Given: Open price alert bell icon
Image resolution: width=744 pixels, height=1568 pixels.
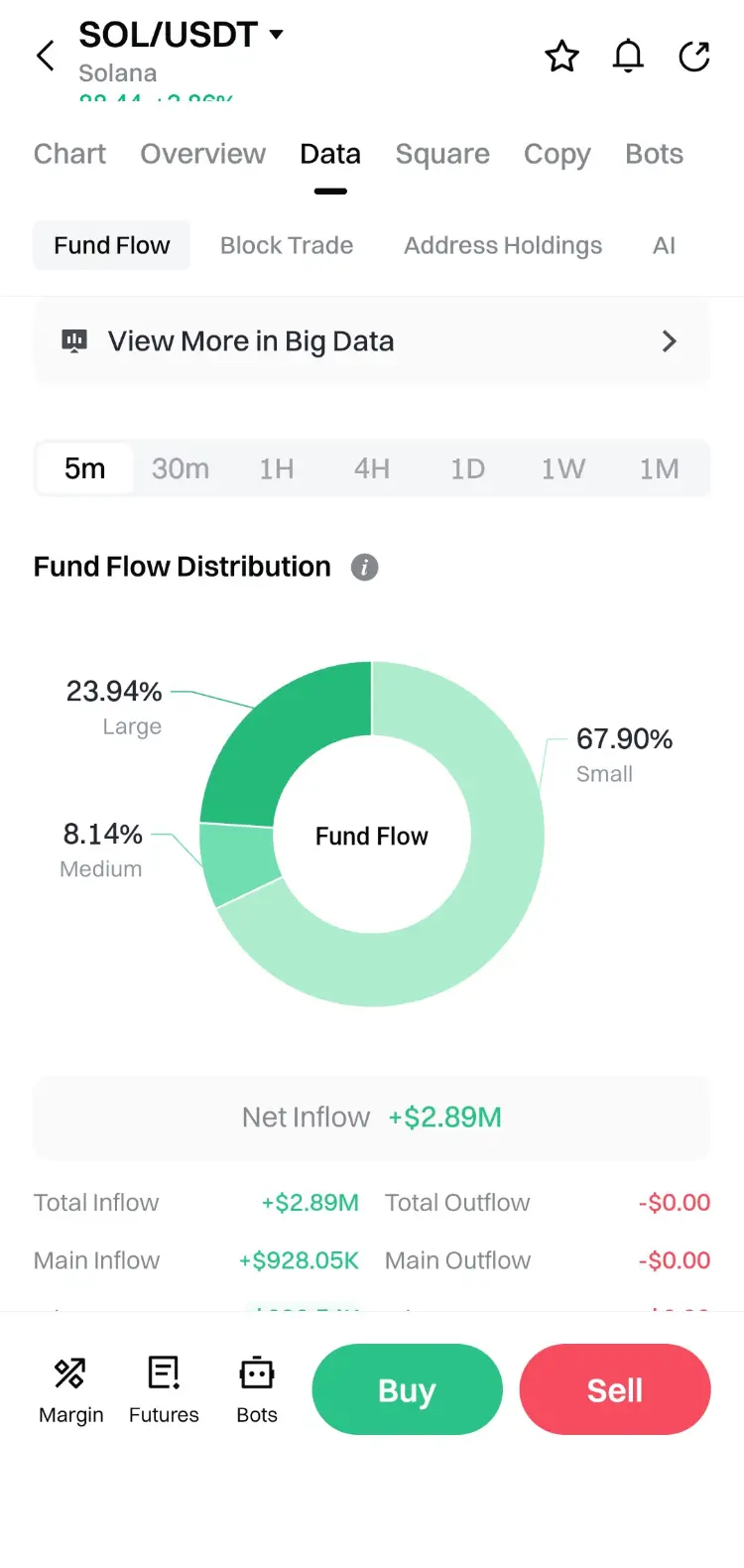Looking at the screenshot, I should [628, 57].
